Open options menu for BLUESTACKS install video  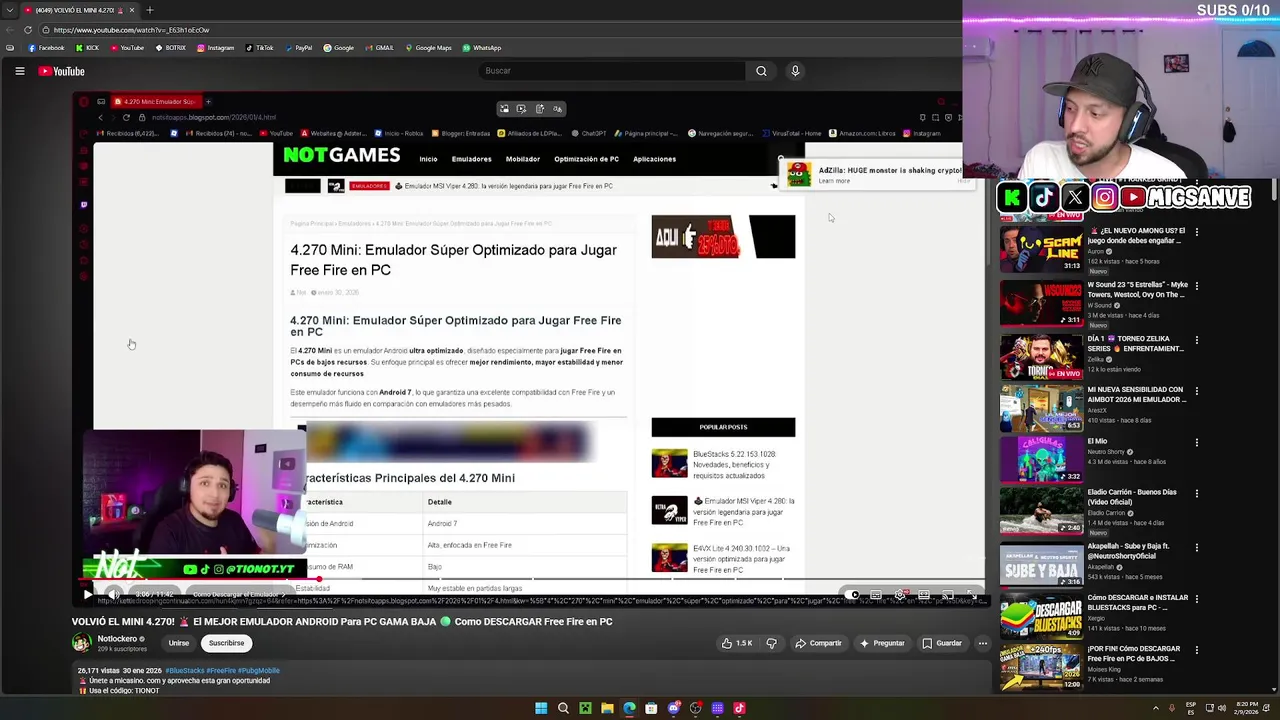point(1196,599)
